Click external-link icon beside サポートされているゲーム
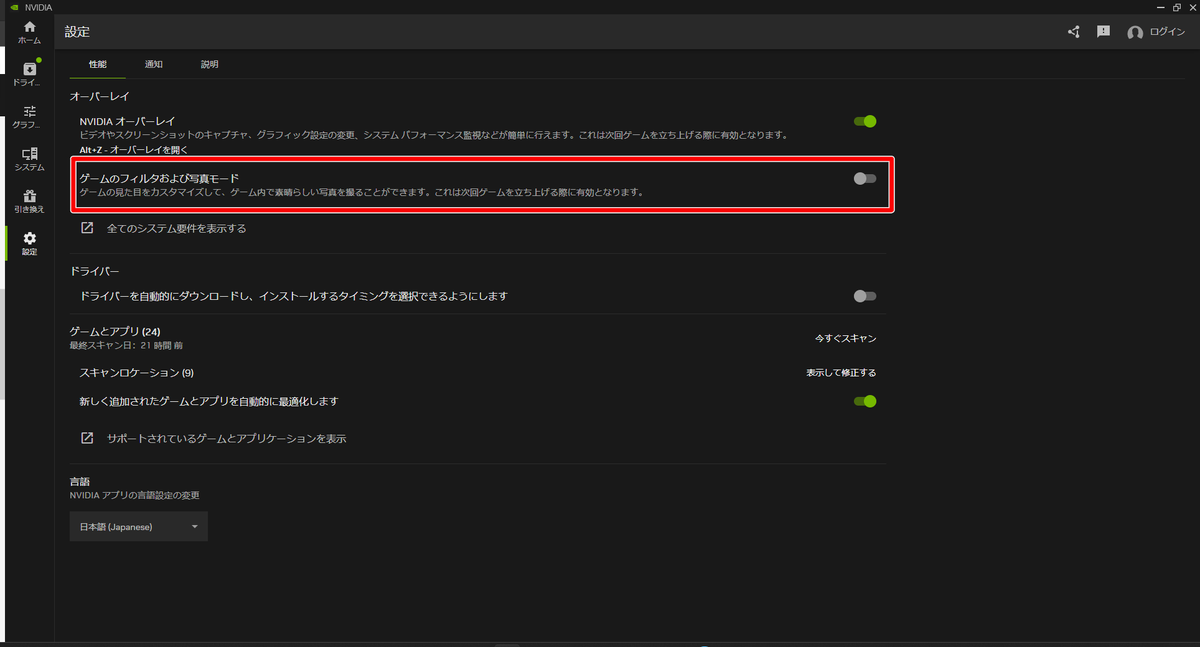 click(x=87, y=438)
